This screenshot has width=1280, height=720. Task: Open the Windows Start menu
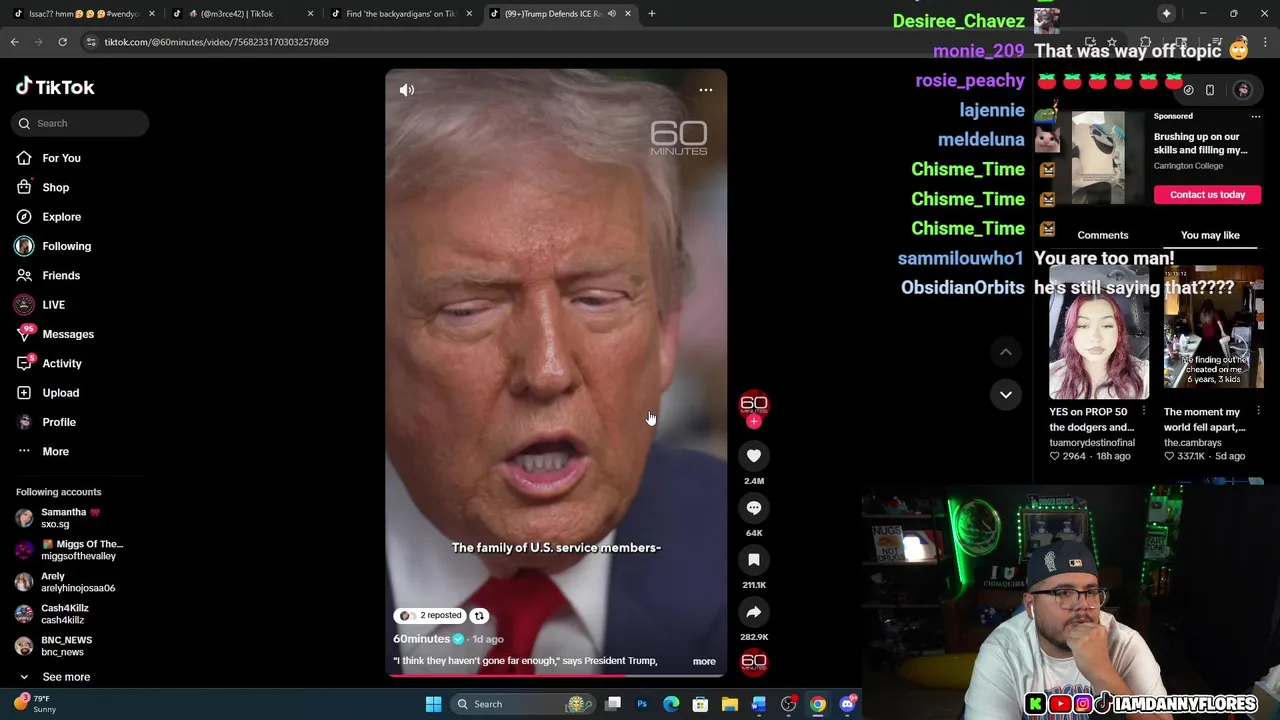pyautogui.click(x=433, y=704)
